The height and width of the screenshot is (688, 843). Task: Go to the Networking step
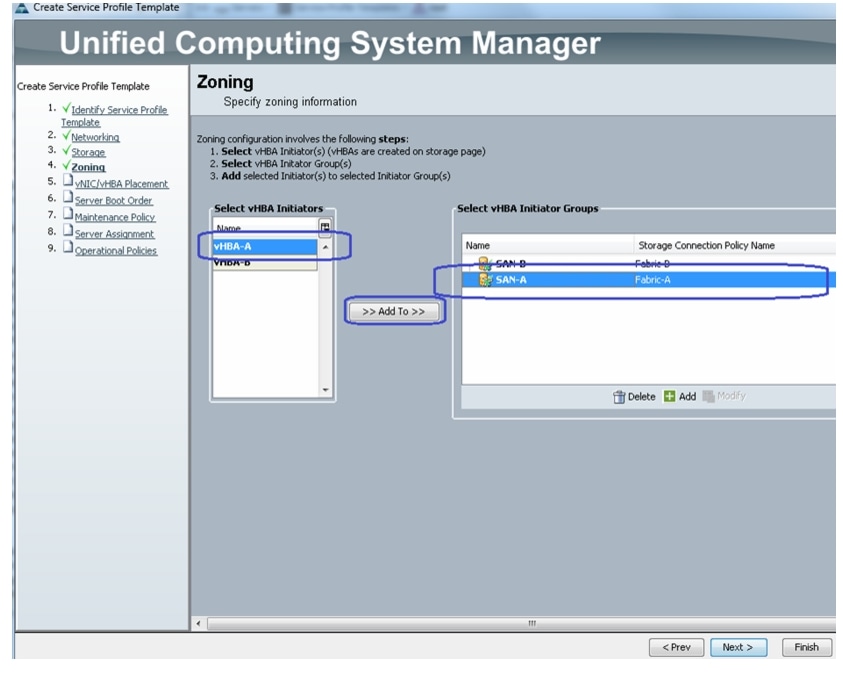(x=95, y=137)
